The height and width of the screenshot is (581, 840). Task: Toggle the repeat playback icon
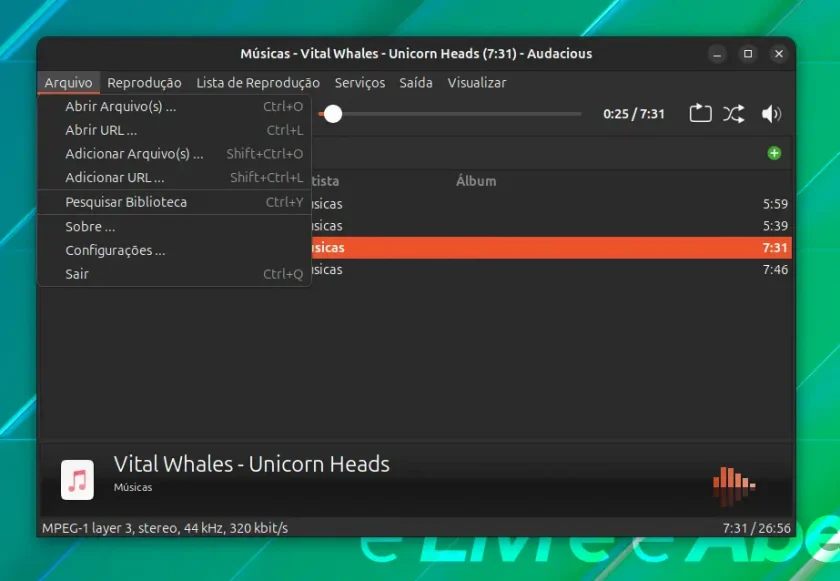coord(700,114)
